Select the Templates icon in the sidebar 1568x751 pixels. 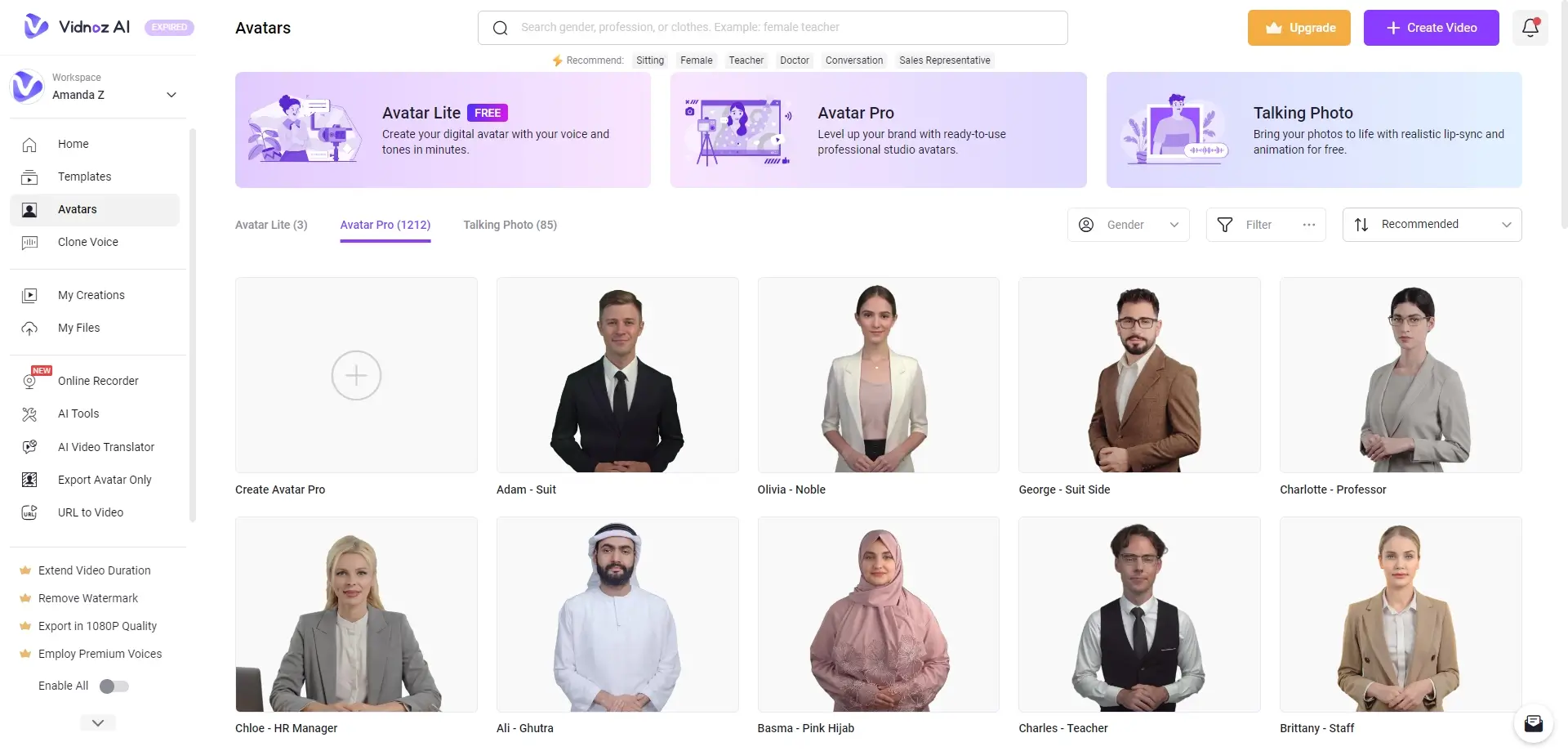[x=30, y=177]
